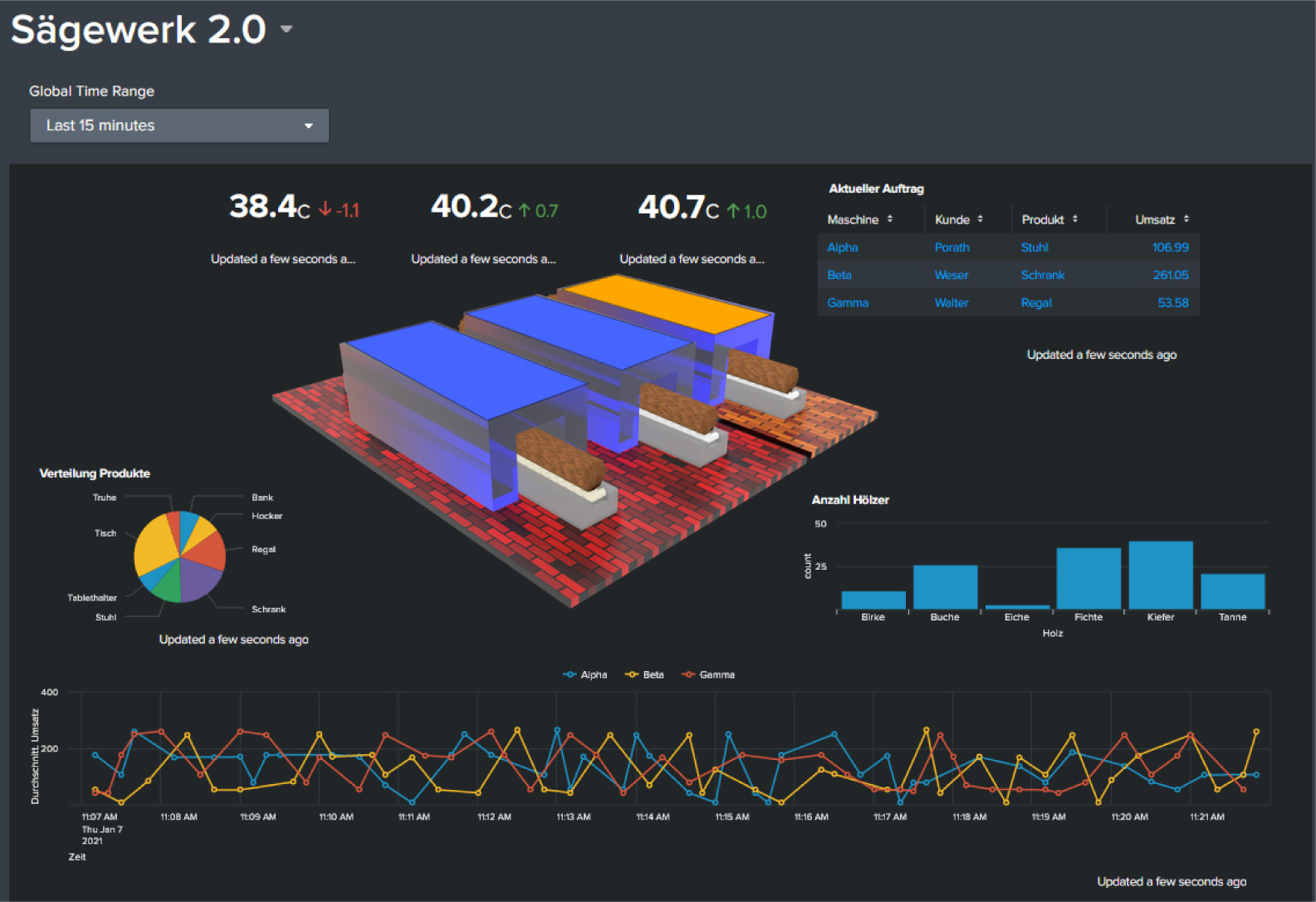
Task: Toggle the Alpha series in chart legend
Action: point(585,674)
